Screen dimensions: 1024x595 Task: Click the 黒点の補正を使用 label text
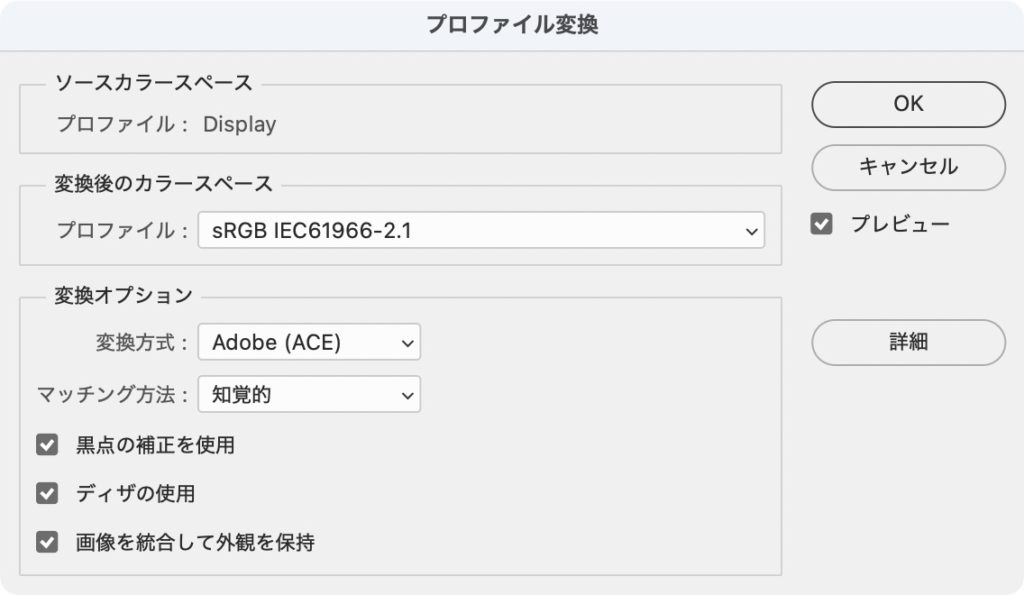point(155,445)
